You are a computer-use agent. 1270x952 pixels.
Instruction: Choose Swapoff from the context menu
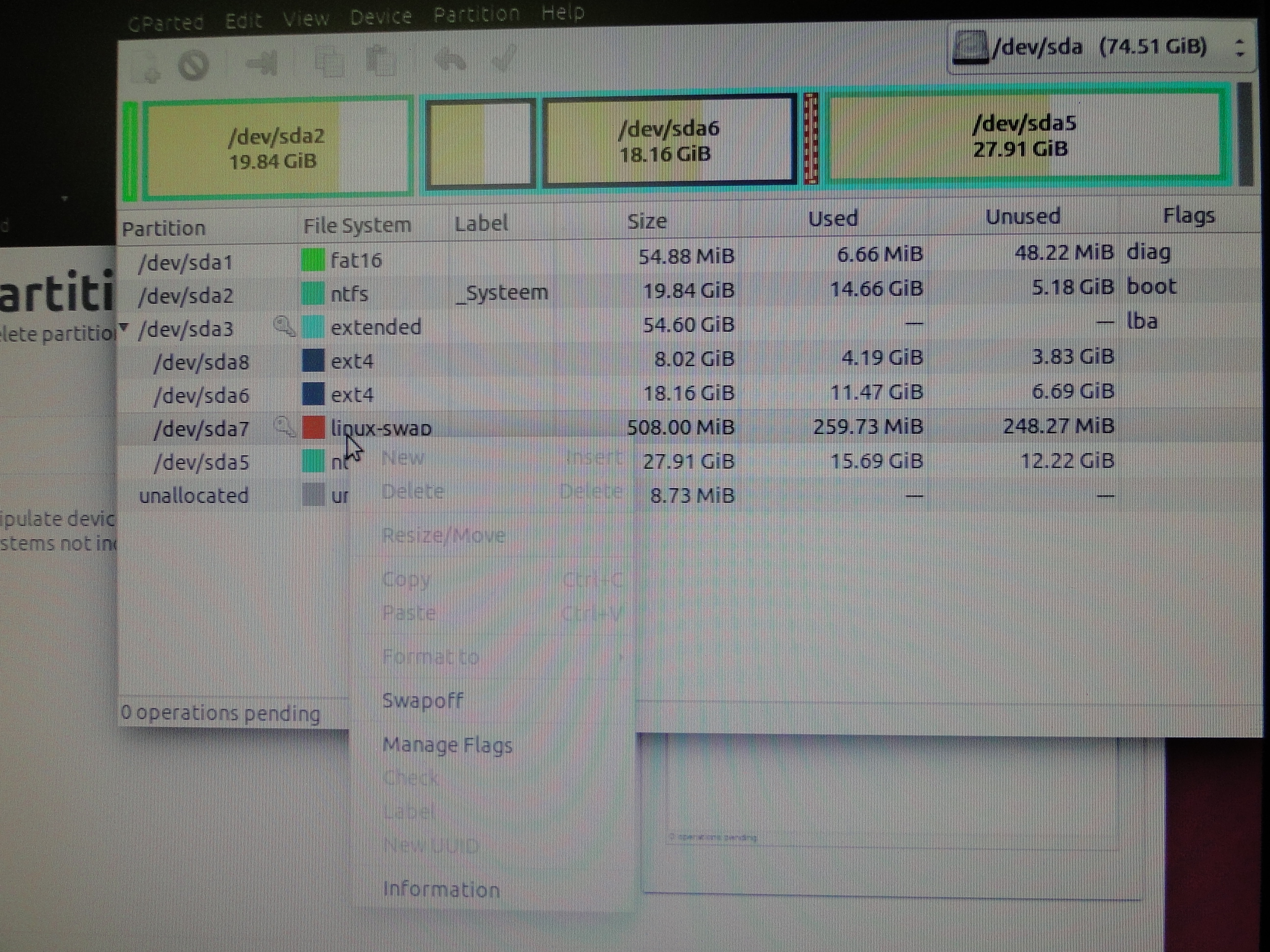[x=422, y=701]
